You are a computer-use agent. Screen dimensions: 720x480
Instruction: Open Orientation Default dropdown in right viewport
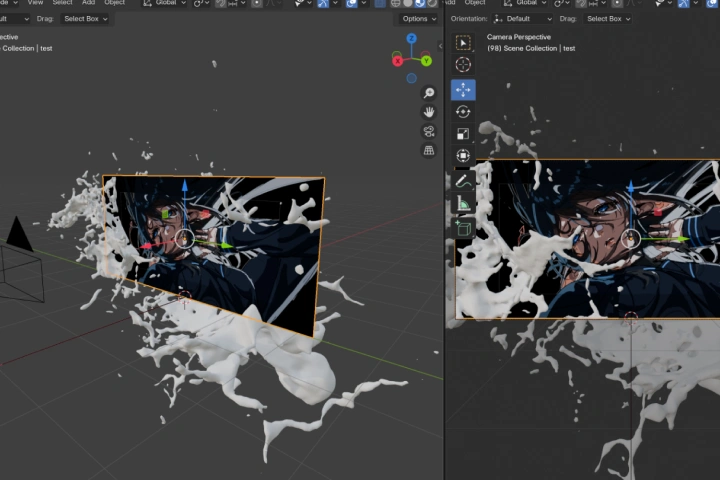click(523, 19)
